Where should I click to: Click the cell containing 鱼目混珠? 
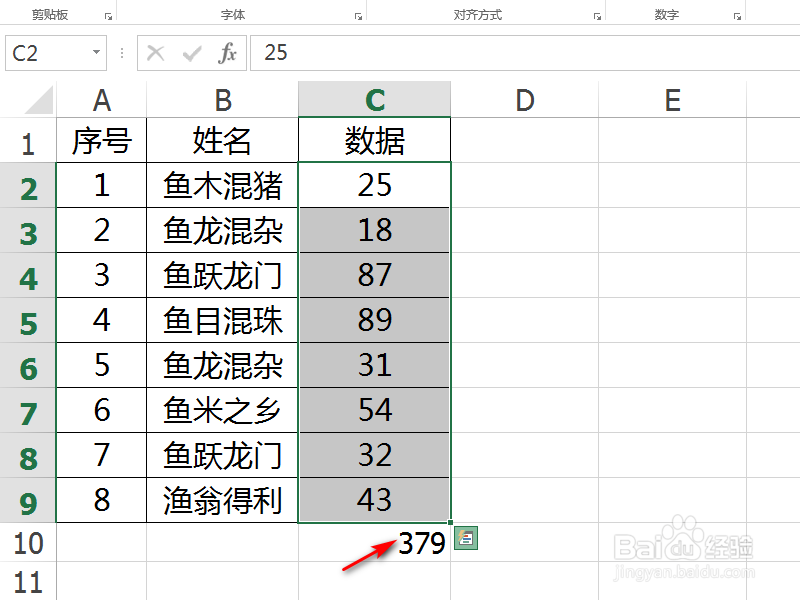[x=222, y=320]
